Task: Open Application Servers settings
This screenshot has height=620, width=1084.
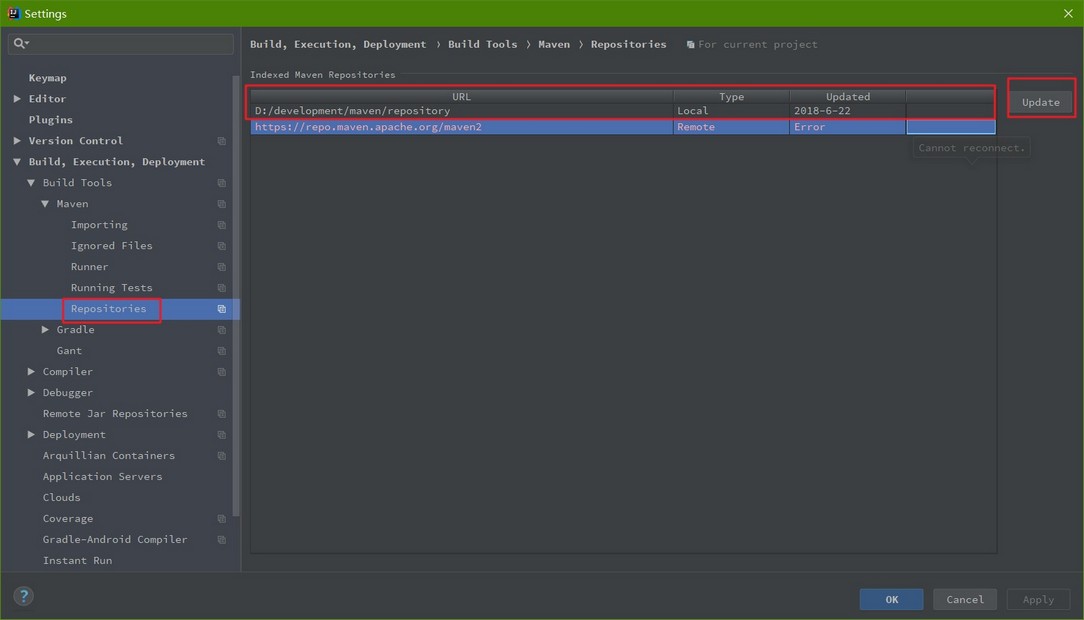Action: click(102, 476)
